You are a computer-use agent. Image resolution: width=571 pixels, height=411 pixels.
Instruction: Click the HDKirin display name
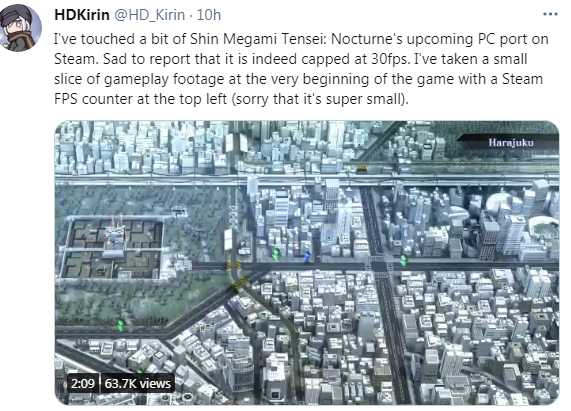(x=82, y=15)
